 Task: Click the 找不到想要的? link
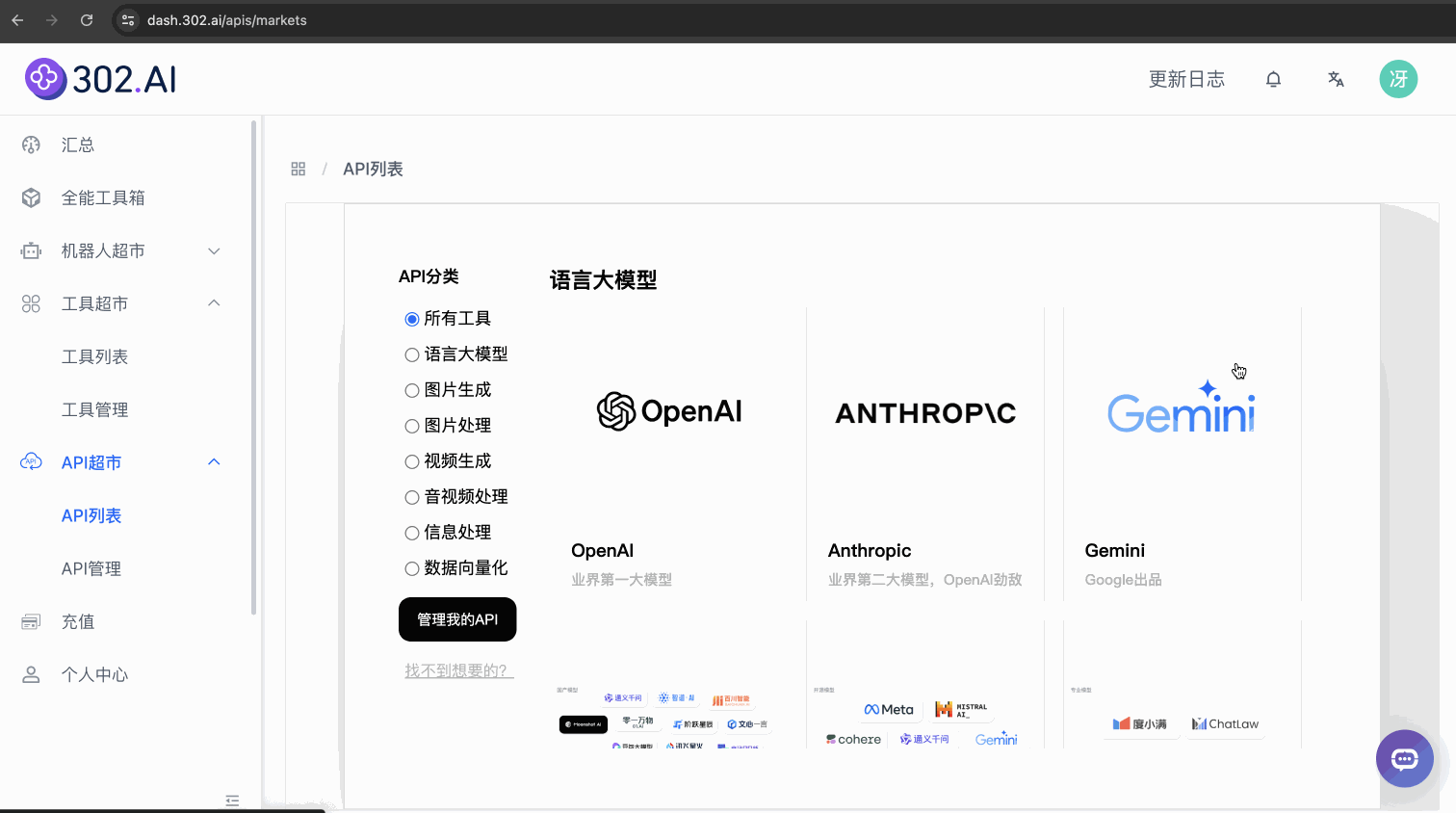point(459,670)
